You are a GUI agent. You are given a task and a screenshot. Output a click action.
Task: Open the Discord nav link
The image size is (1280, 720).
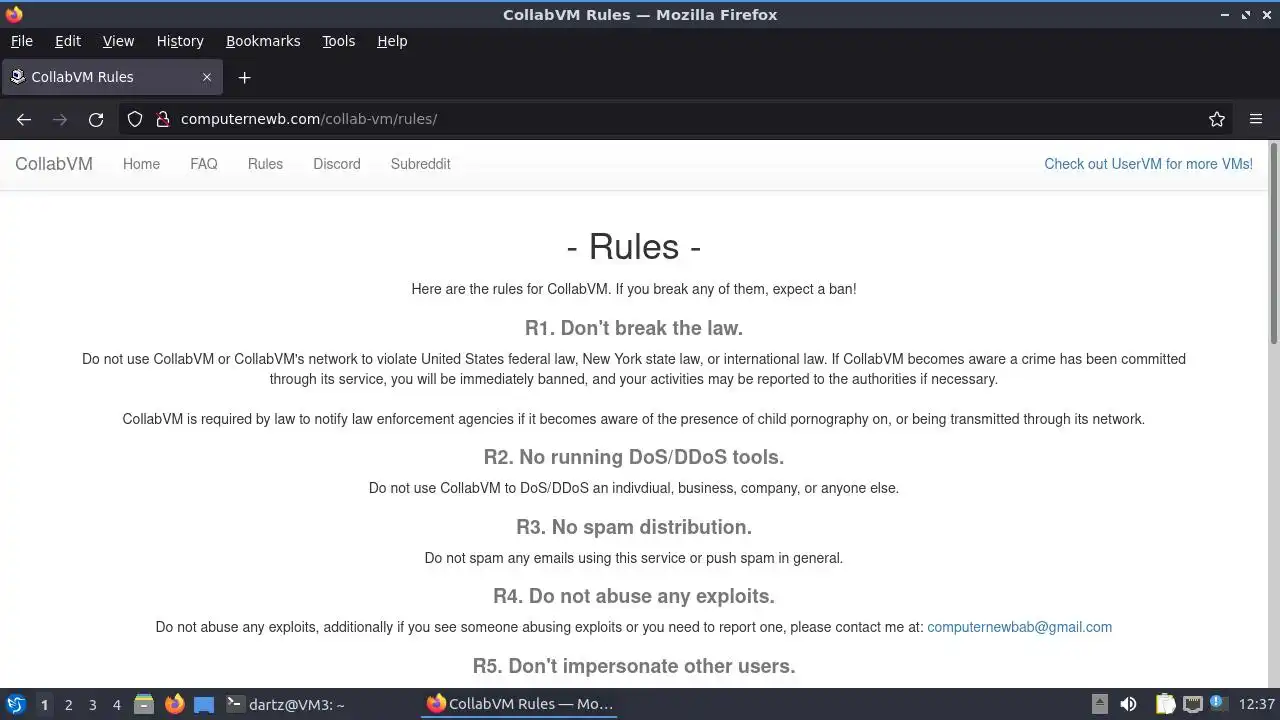[337, 164]
